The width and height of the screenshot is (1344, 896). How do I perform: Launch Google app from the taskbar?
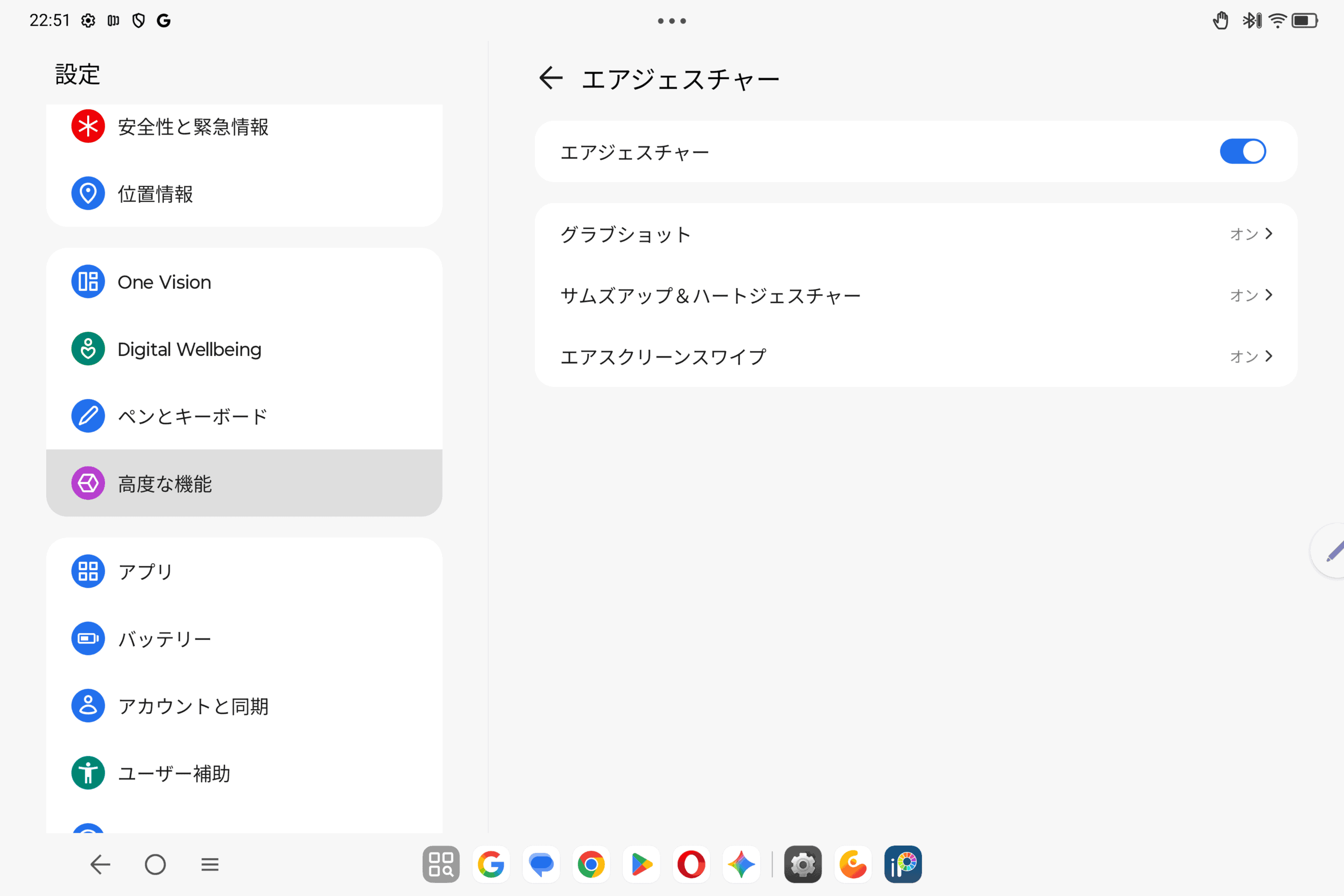tap(491, 864)
